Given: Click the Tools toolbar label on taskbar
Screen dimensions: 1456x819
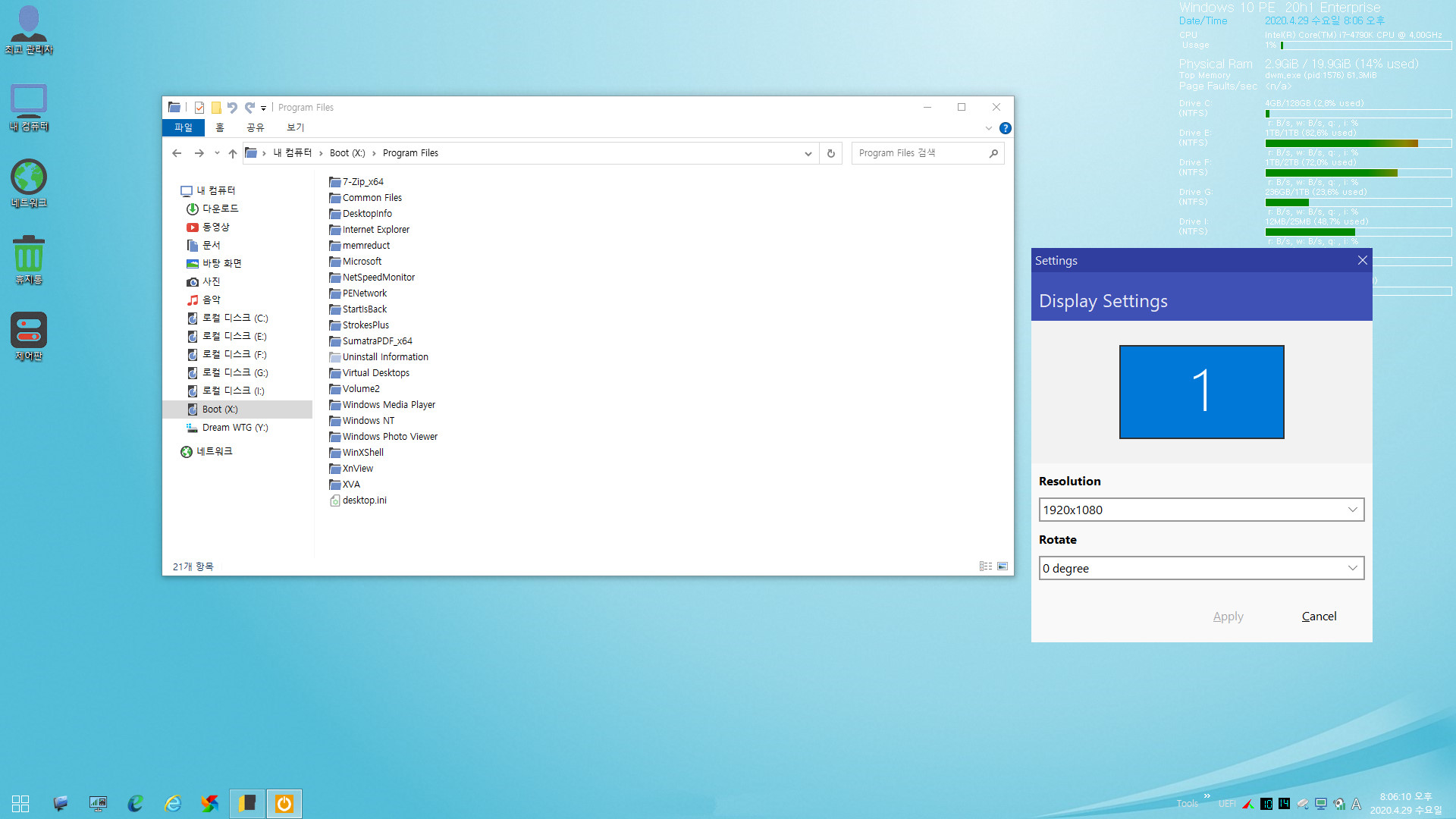Looking at the screenshot, I should pos(1188,804).
